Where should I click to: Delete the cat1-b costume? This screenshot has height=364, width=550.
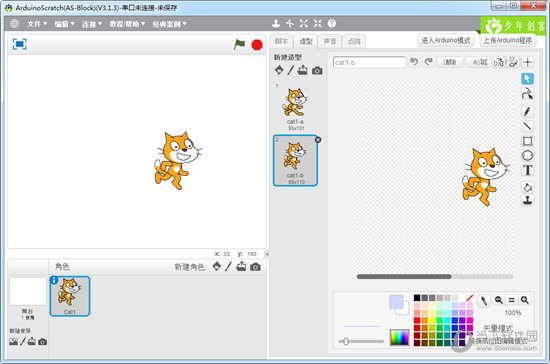point(318,140)
